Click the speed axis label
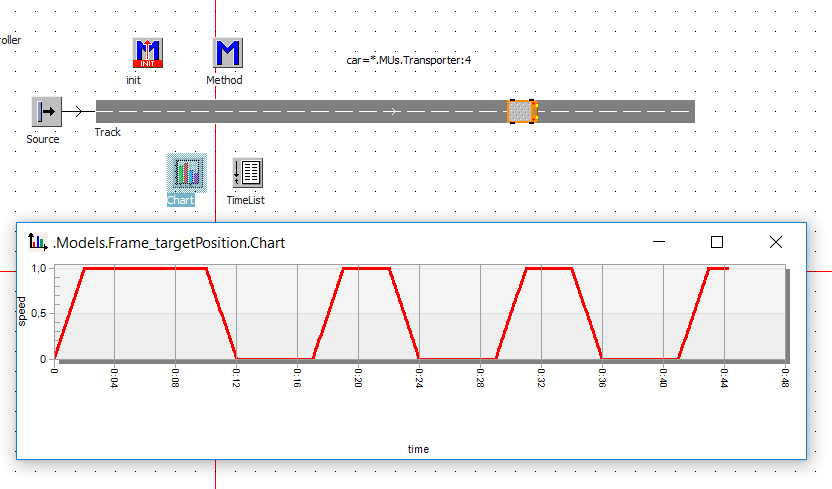Viewport: 832px width, 489px height. pos(23,310)
